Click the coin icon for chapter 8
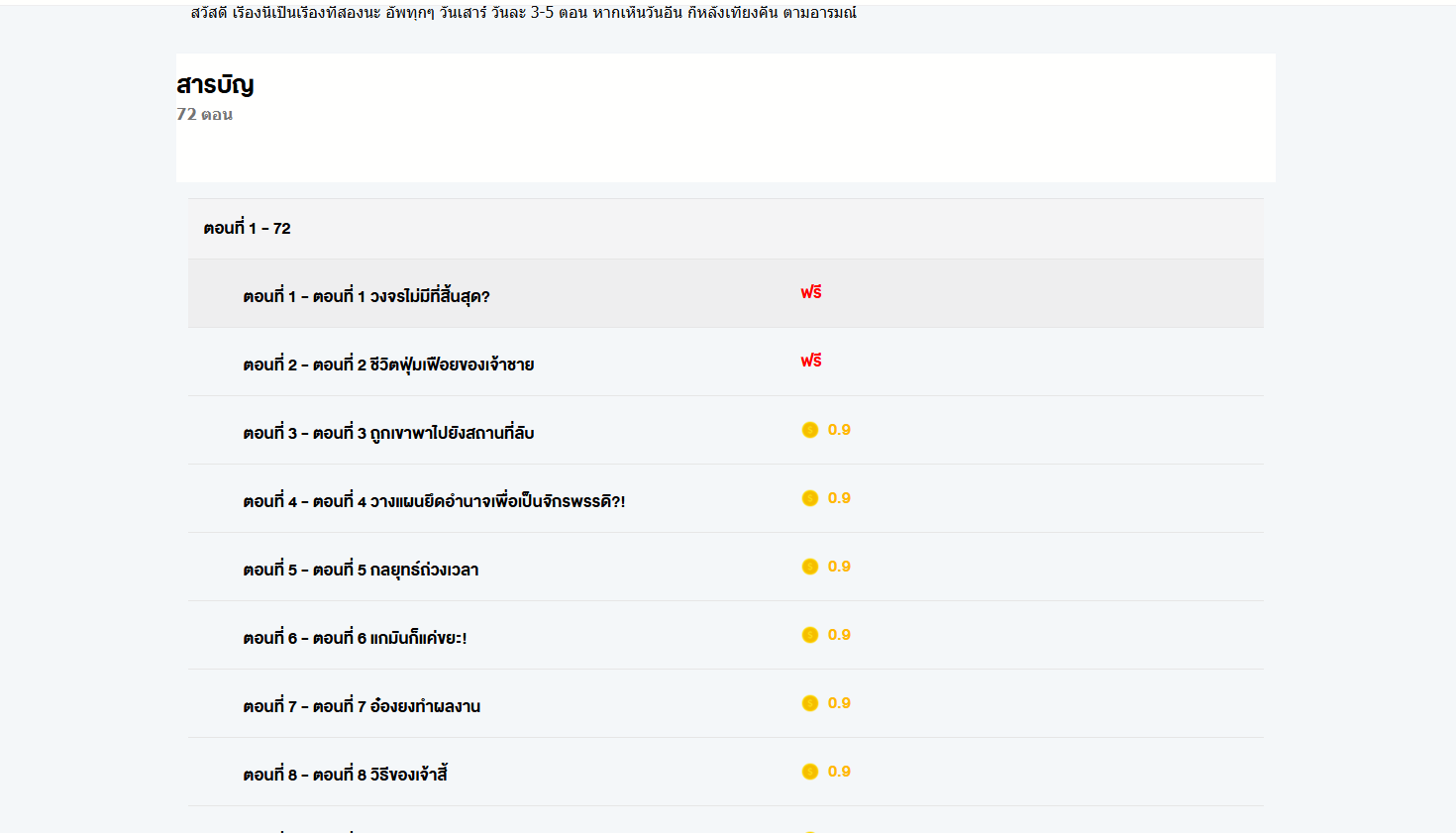 (810, 772)
